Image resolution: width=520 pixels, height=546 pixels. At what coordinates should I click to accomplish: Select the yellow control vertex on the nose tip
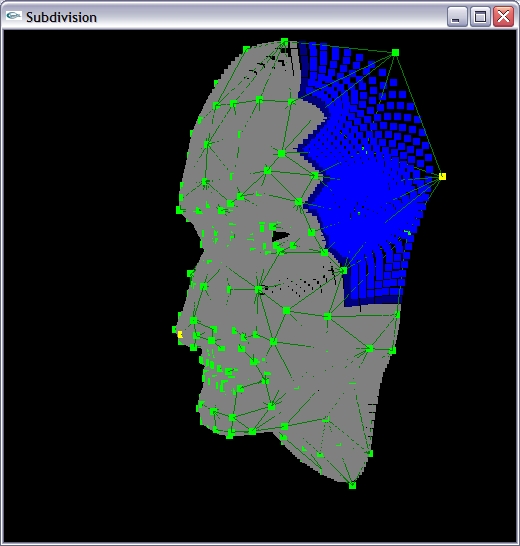(180, 335)
